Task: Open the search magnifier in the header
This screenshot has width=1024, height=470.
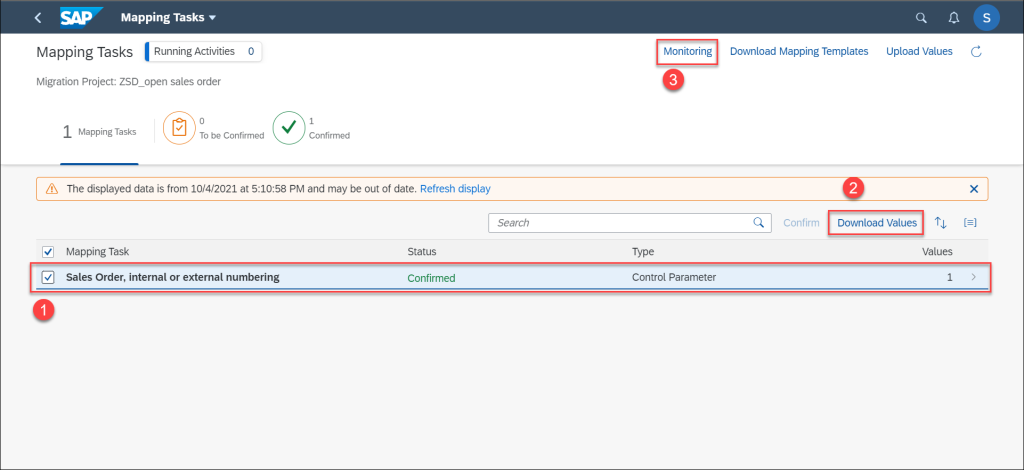Action: (x=921, y=18)
